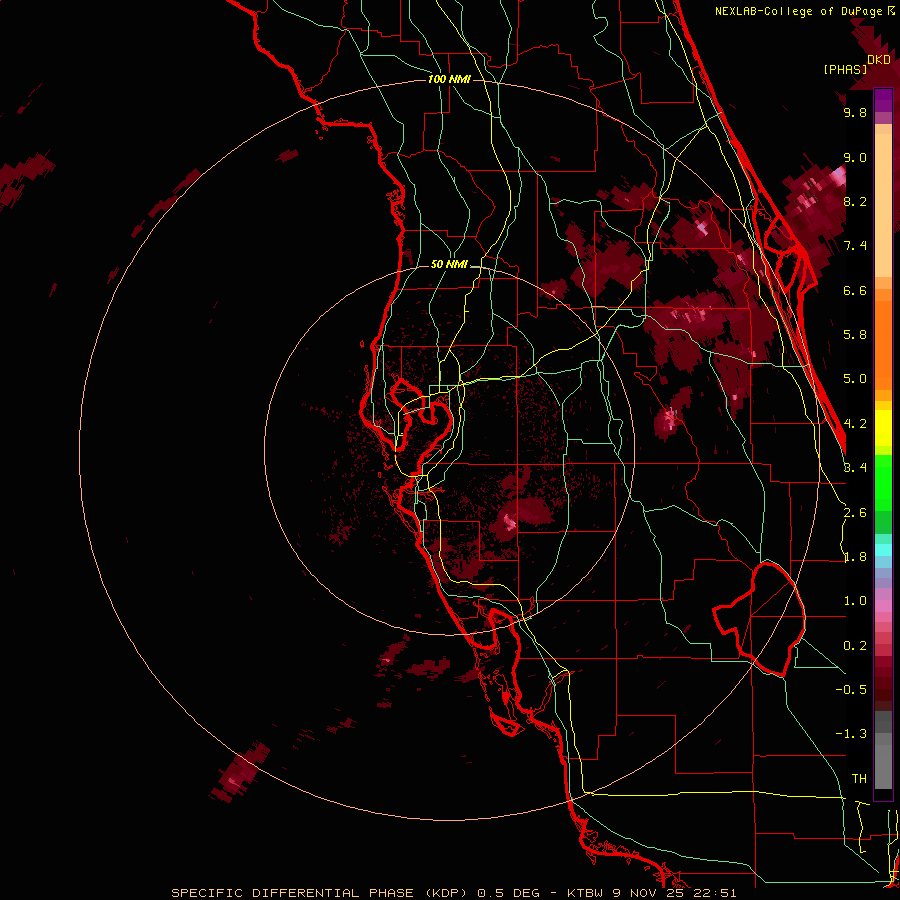Pick the cyan band of the color scale
Screen dimensions: 900x900
[883, 550]
